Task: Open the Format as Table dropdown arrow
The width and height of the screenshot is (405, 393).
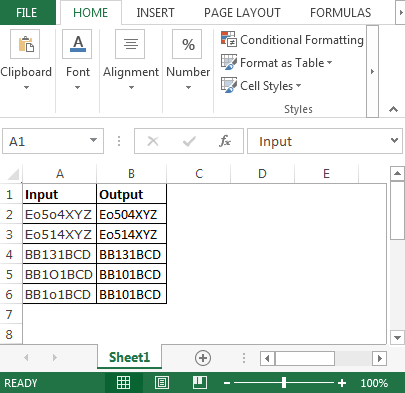Action: point(330,63)
